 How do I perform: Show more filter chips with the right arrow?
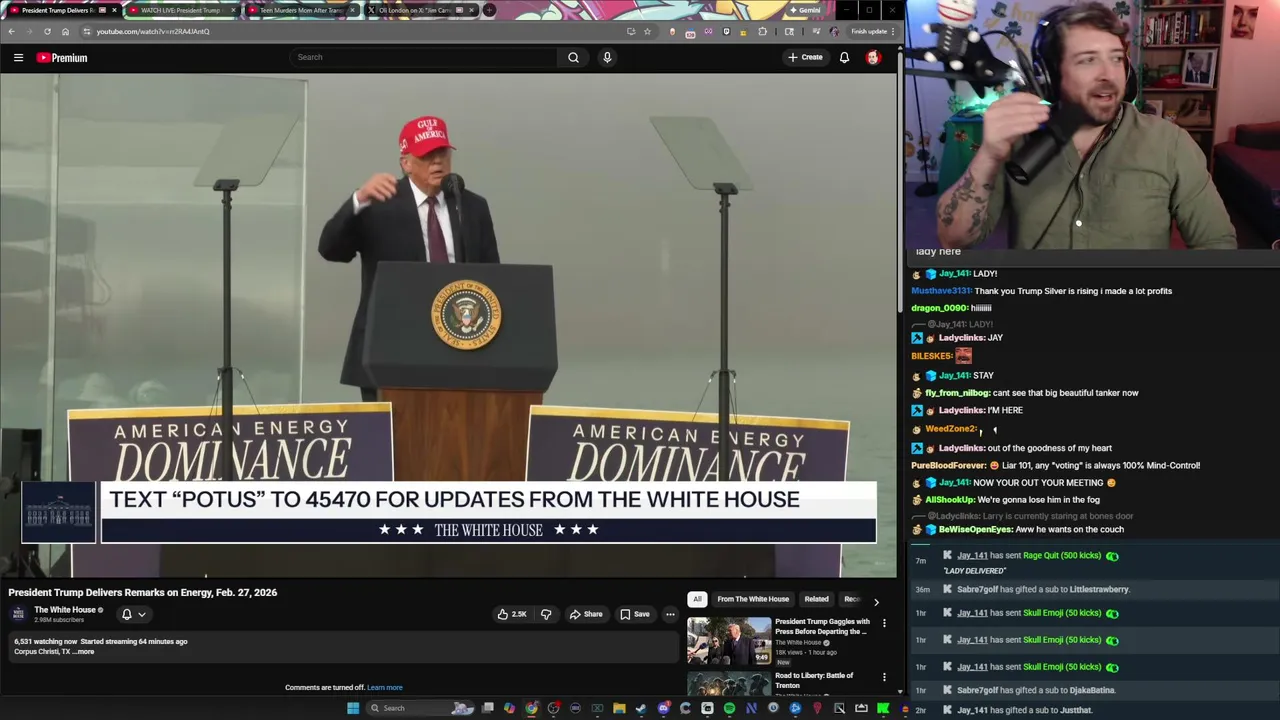pyautogui.click(x=876, y=601)
